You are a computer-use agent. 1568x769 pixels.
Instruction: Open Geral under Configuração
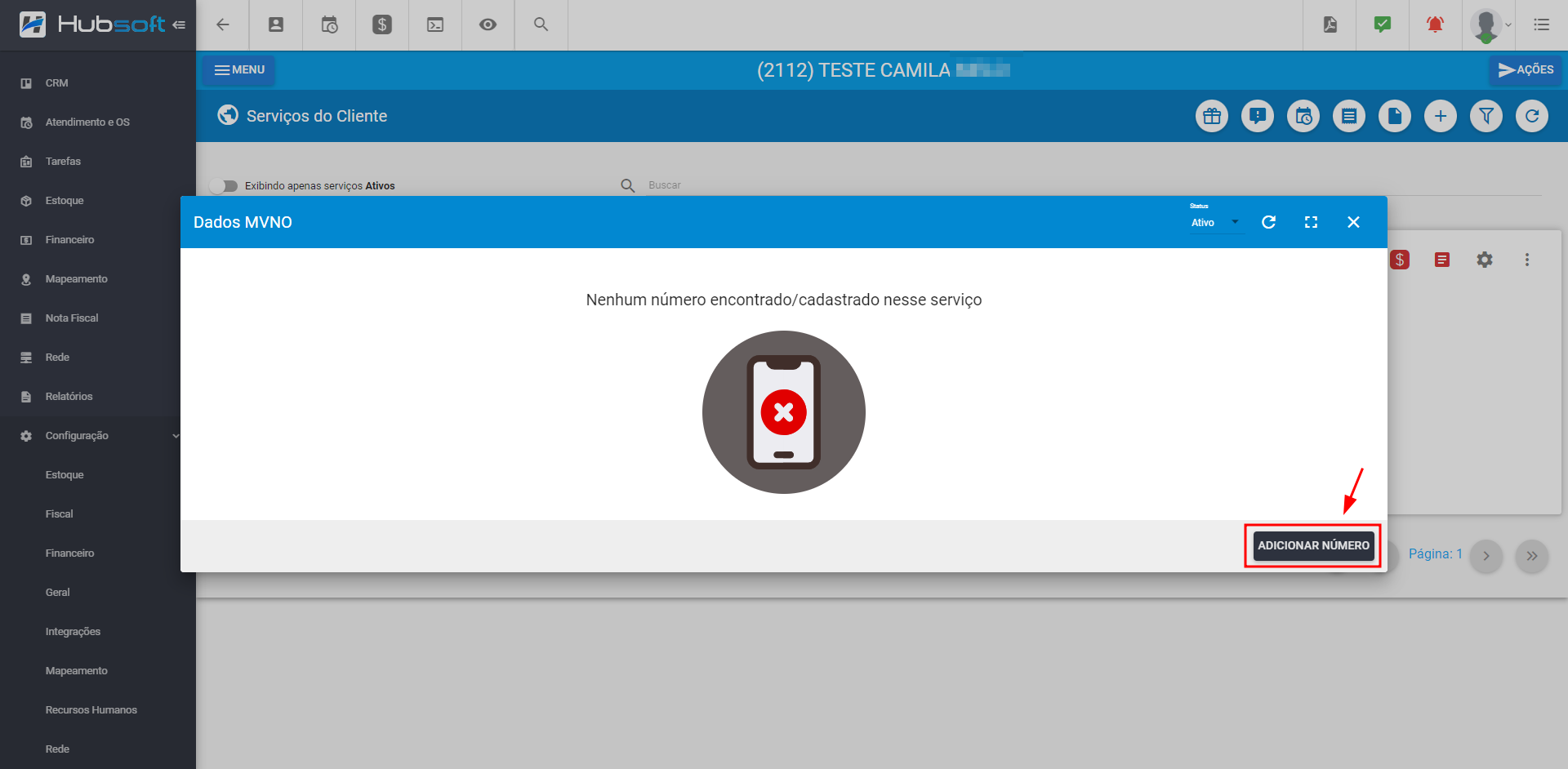[98, 593]
